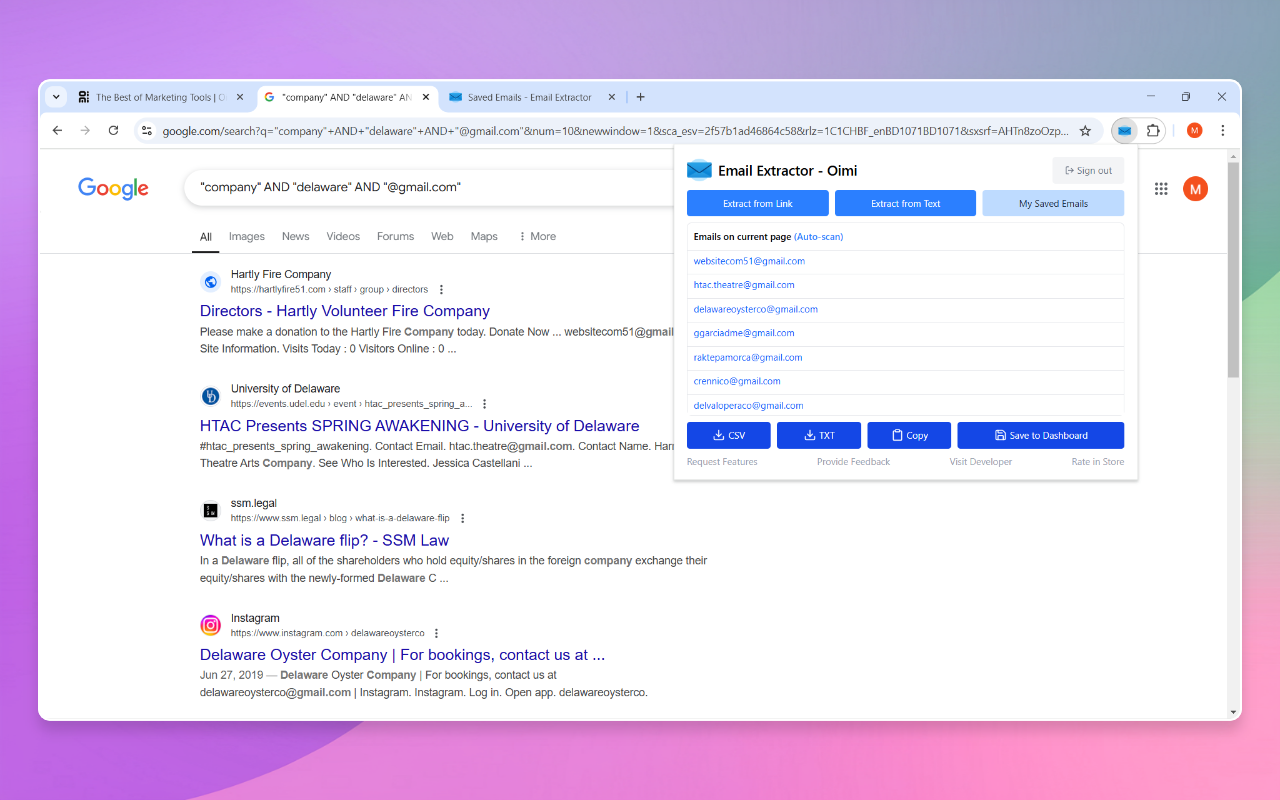The width and height of the screenshot is (1280, 800).
Task: Open the Chrome profile avatar in toolbar
Action: click(1194, 131)
